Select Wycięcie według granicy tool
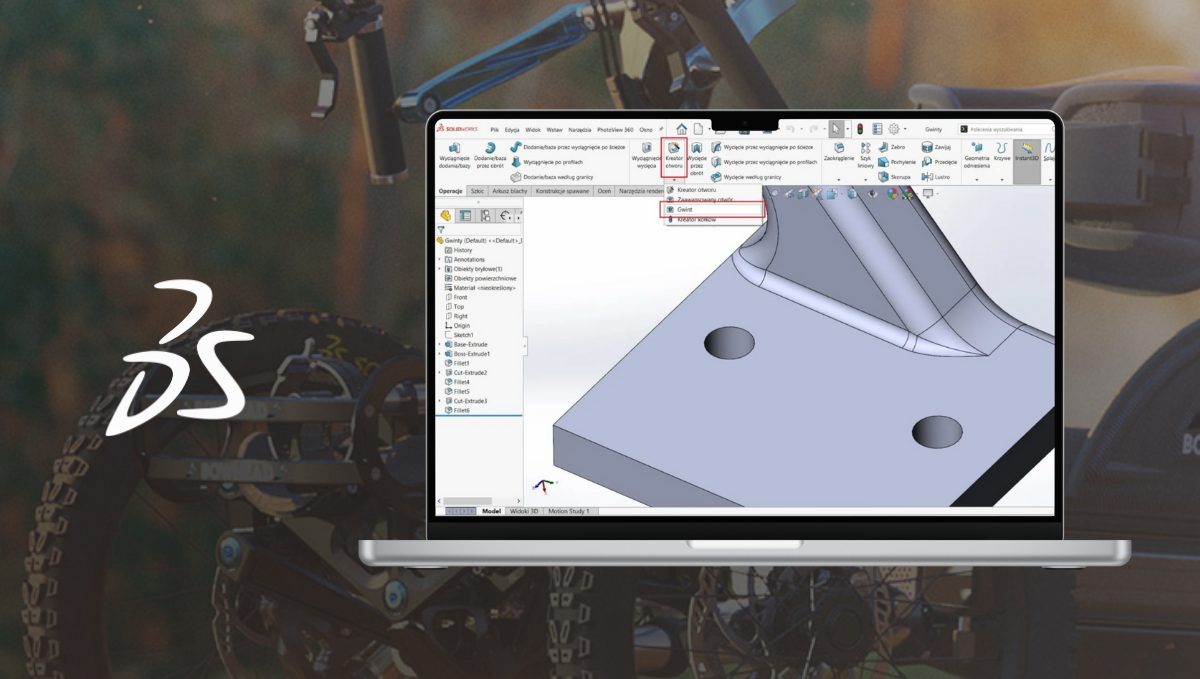This screenshot has width=1200, height=679. pyautogui.click(x=746, y=177)
